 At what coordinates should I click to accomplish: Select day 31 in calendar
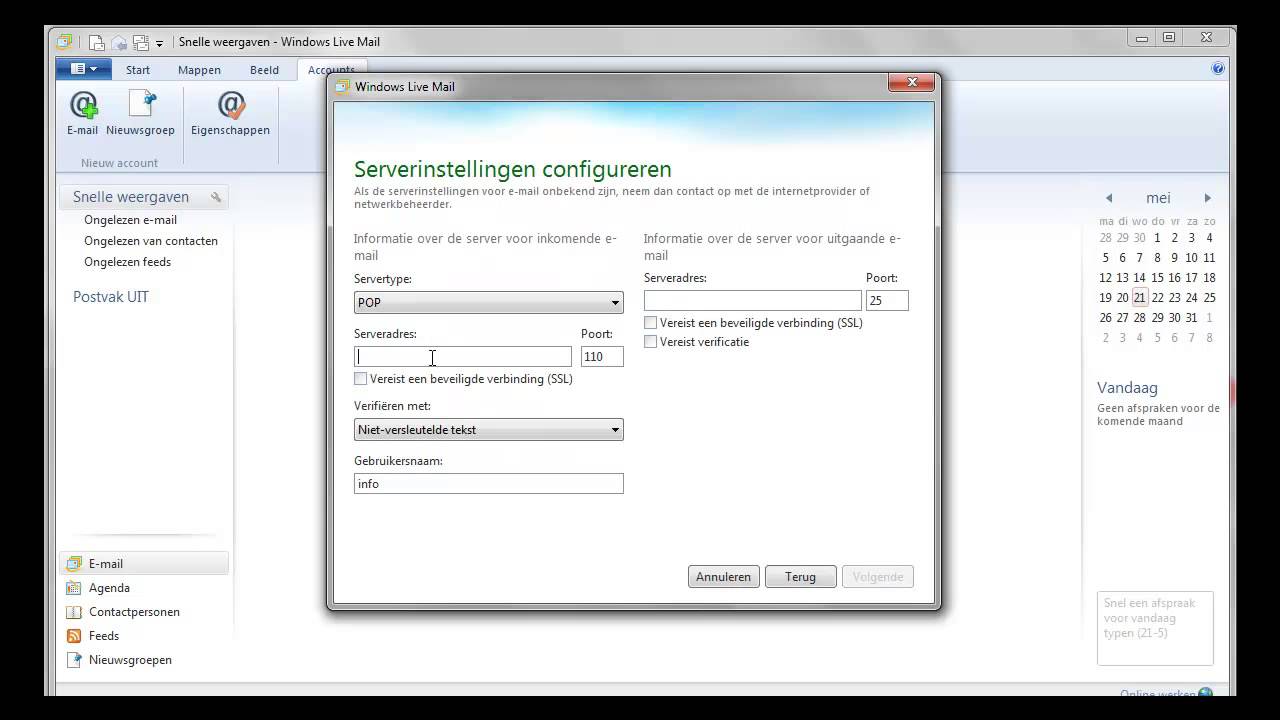click(1191, 318)
